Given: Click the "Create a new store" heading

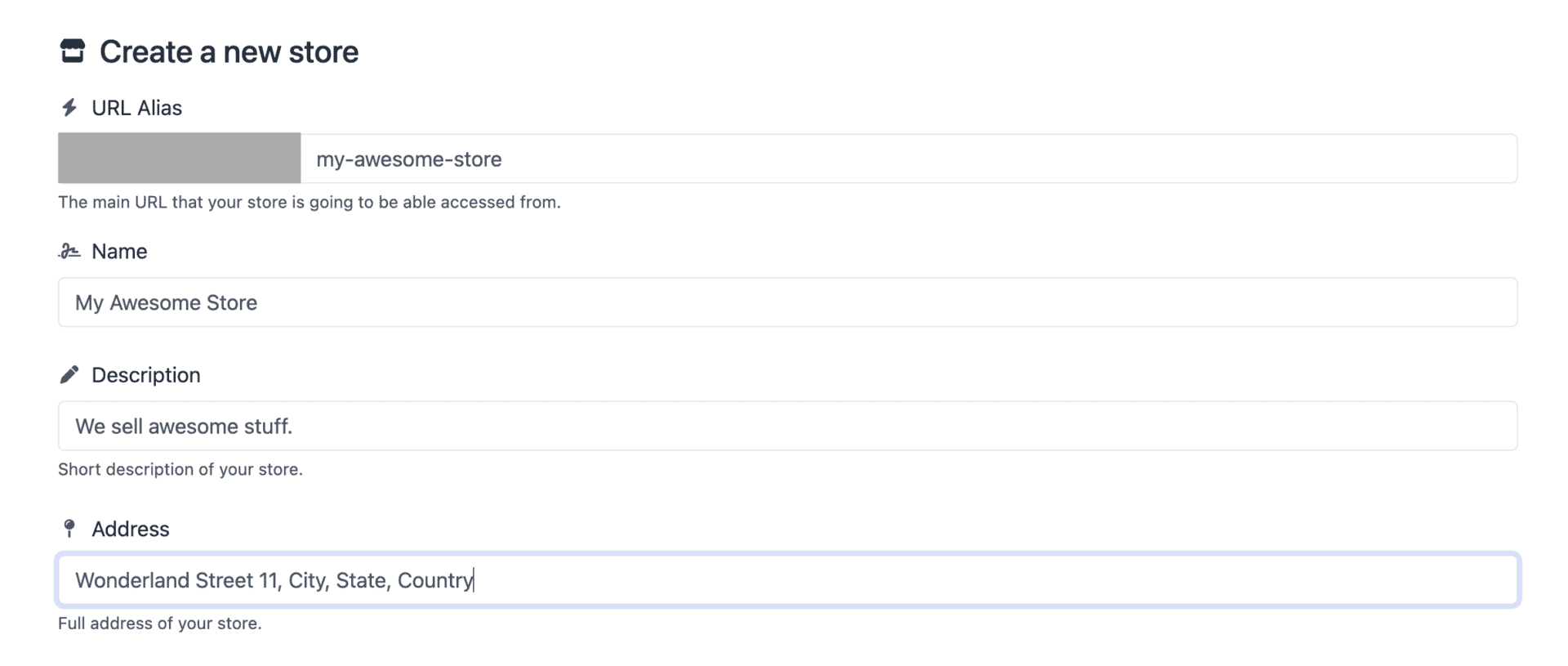Looking at the screenshot, I should pyautogui.click(x=229, y=52).
